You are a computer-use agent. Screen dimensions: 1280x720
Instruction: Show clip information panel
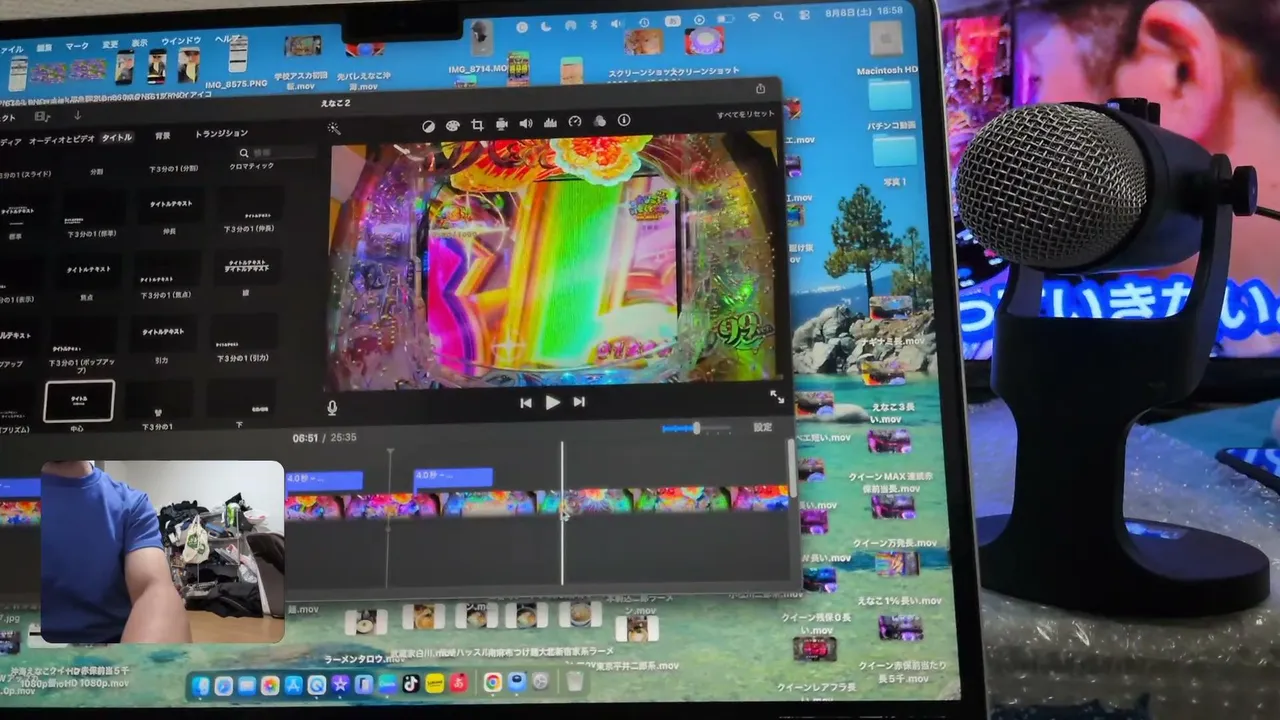[x=624, y=120]
